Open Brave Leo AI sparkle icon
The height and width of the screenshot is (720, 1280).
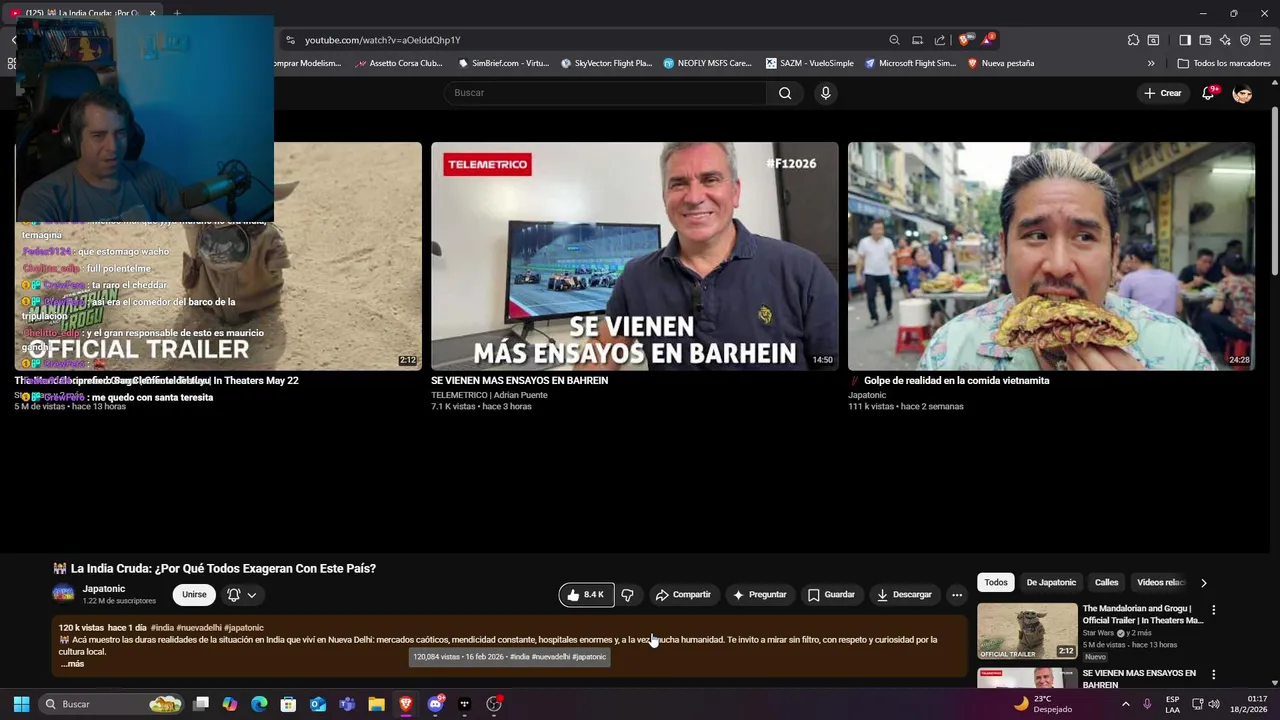(1225, 40)
